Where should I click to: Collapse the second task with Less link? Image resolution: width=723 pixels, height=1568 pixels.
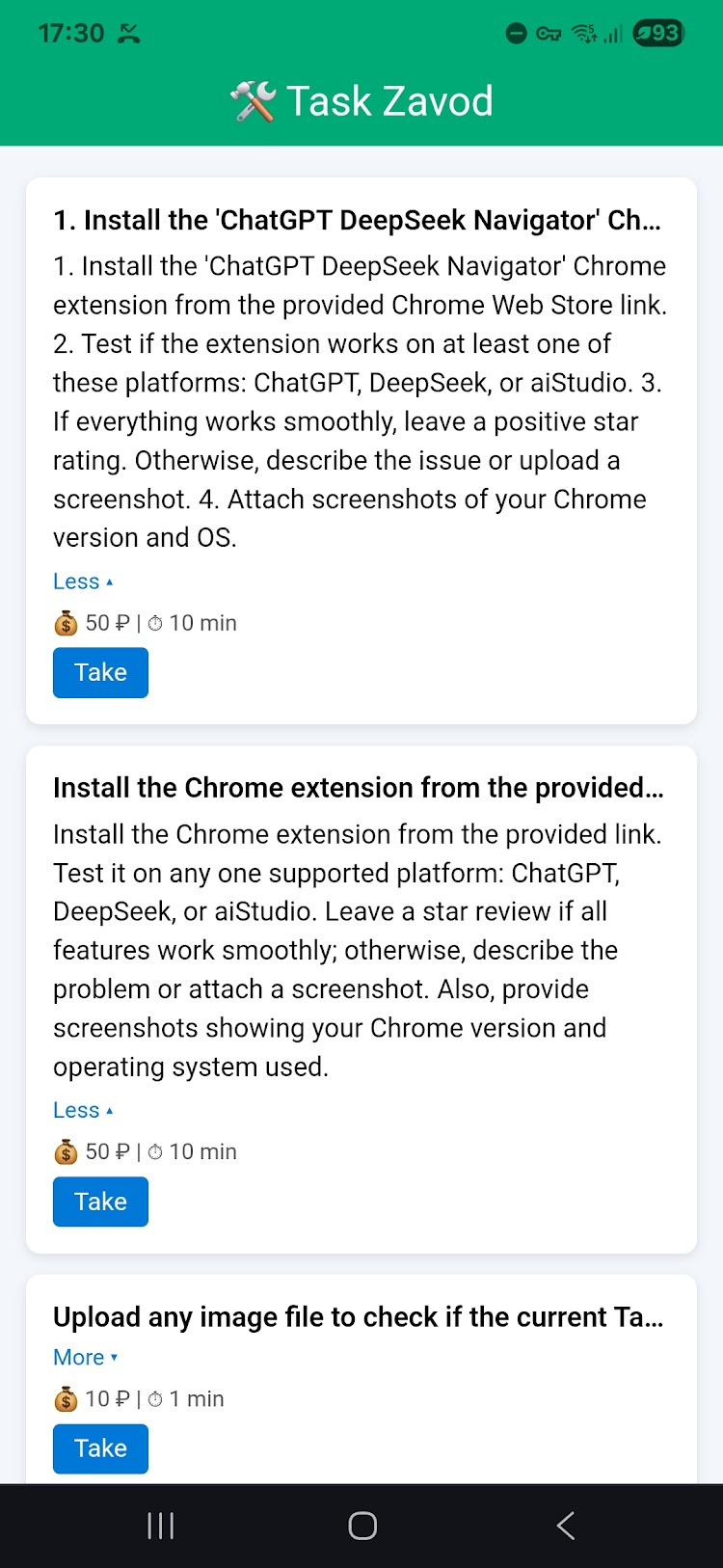[83, 1110]
